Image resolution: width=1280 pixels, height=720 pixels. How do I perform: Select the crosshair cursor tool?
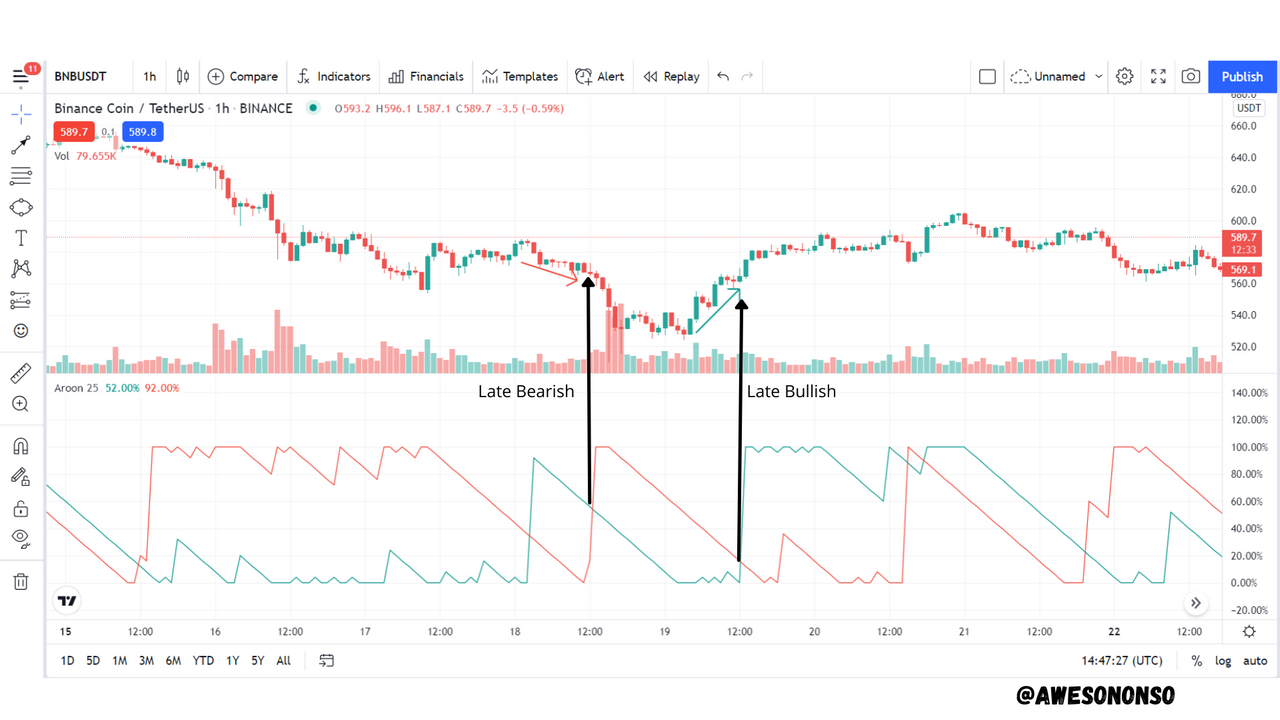[x=21, y=114]
